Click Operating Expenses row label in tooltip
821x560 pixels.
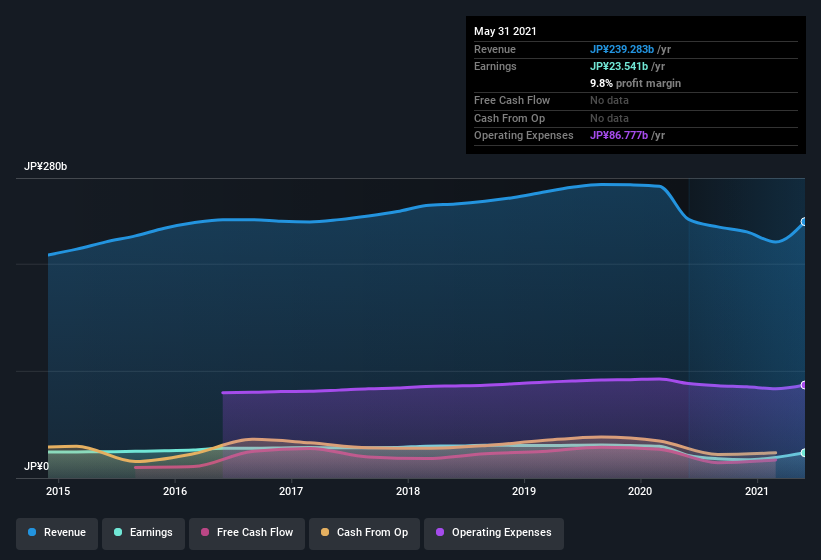(524, 136)
